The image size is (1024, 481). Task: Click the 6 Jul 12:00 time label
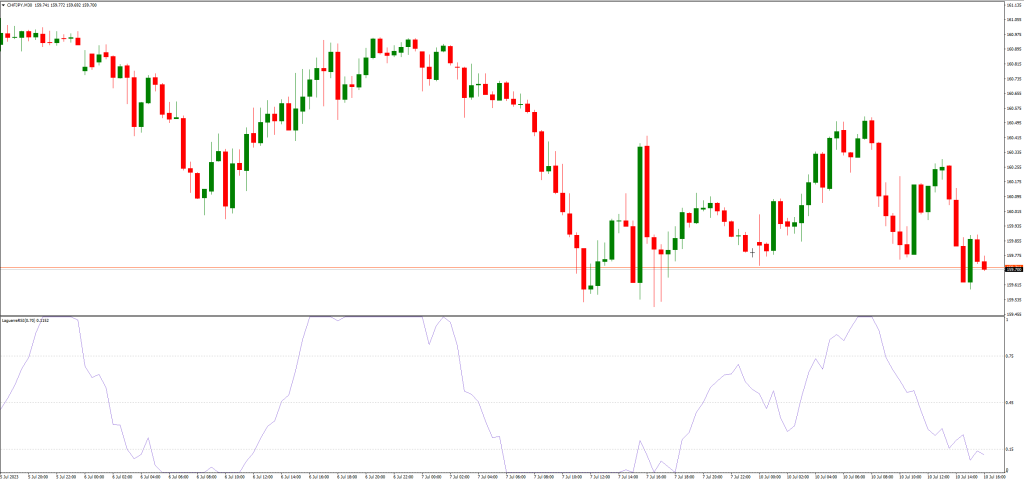(262, 477)
